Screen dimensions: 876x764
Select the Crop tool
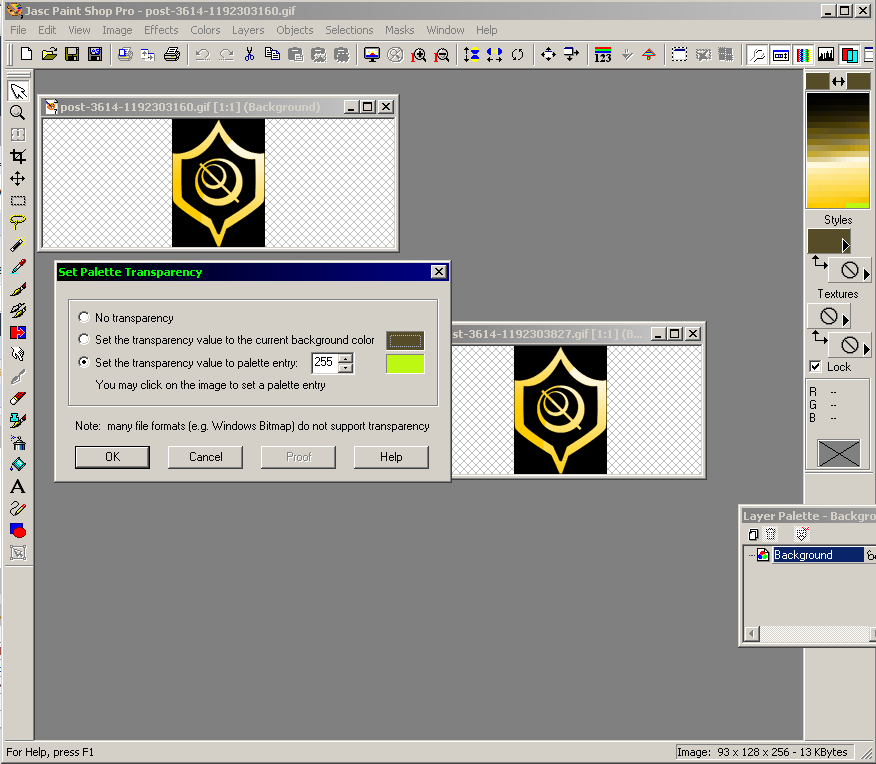coord(18,157)
